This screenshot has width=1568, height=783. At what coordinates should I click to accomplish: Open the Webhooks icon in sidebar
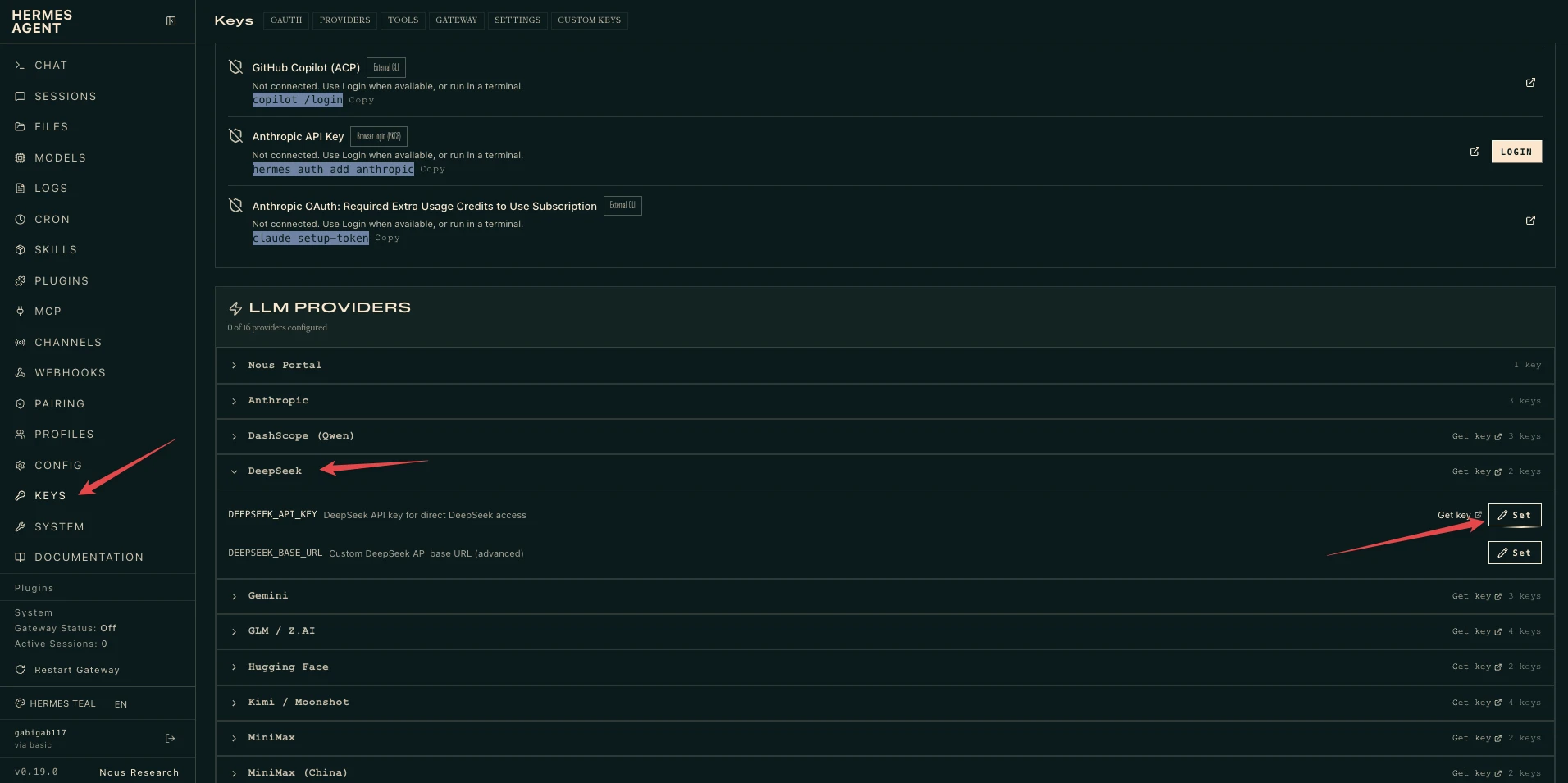point(20,373)
